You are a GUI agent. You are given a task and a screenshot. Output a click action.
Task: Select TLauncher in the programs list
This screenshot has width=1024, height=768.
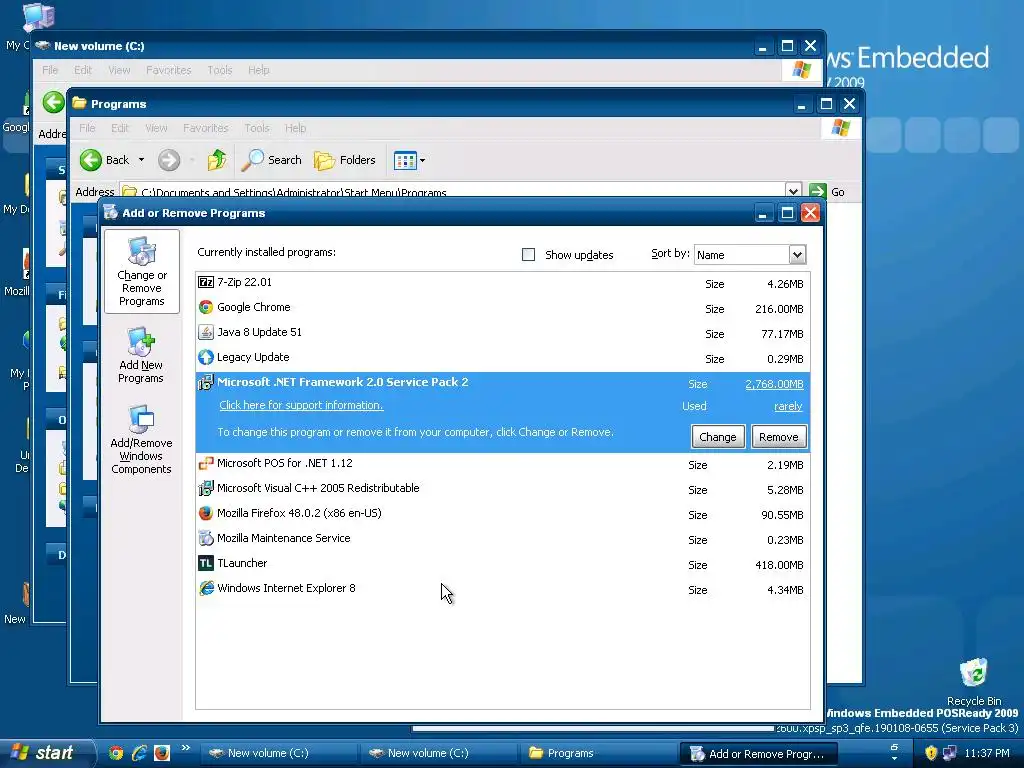click(502, 564)
